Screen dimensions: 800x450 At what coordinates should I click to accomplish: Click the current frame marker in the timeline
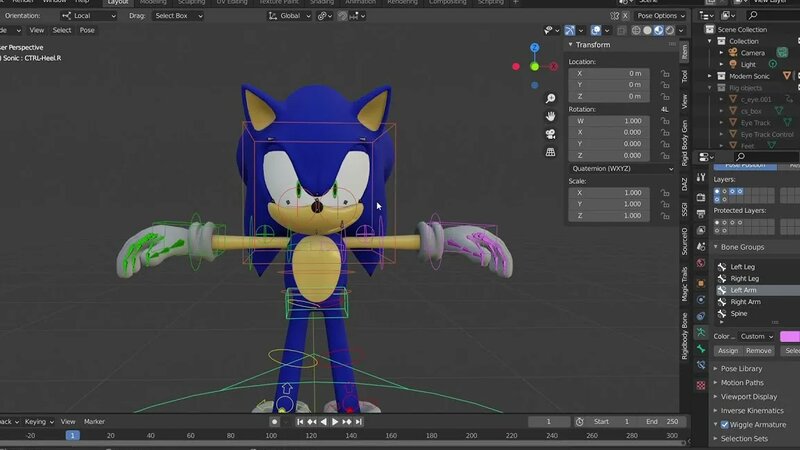click(72, 436)
